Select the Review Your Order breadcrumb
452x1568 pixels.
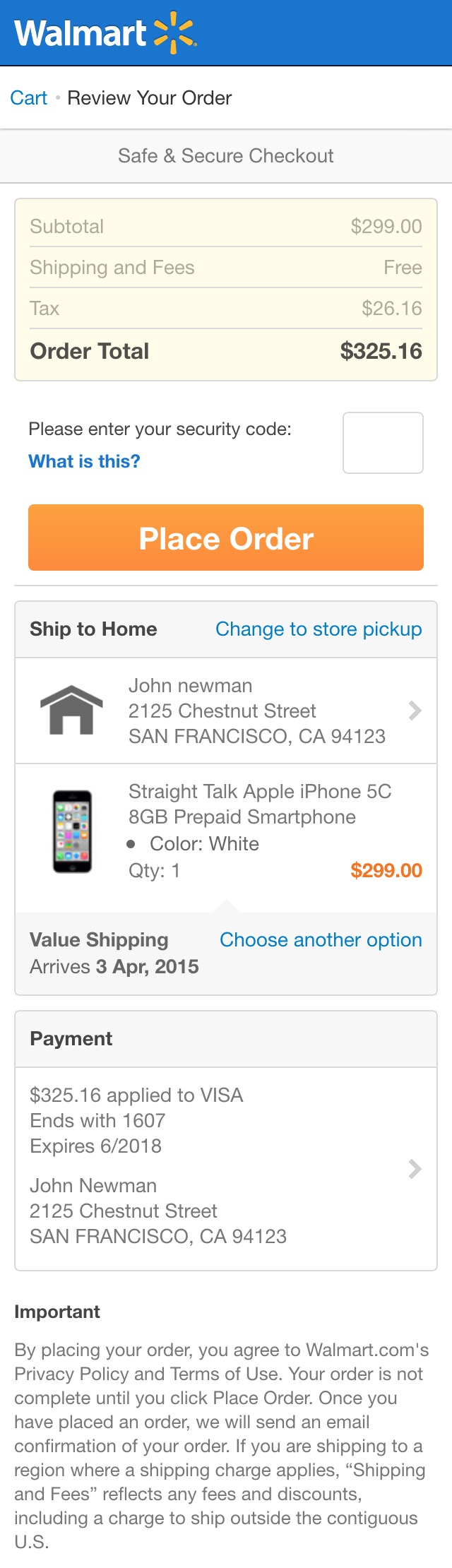[x=149, y=98]
